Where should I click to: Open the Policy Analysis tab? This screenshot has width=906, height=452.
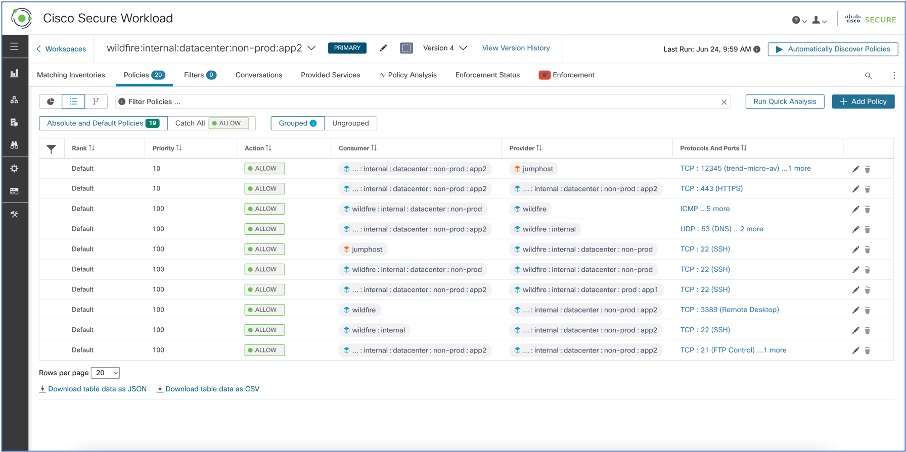[x=408, y=75]
